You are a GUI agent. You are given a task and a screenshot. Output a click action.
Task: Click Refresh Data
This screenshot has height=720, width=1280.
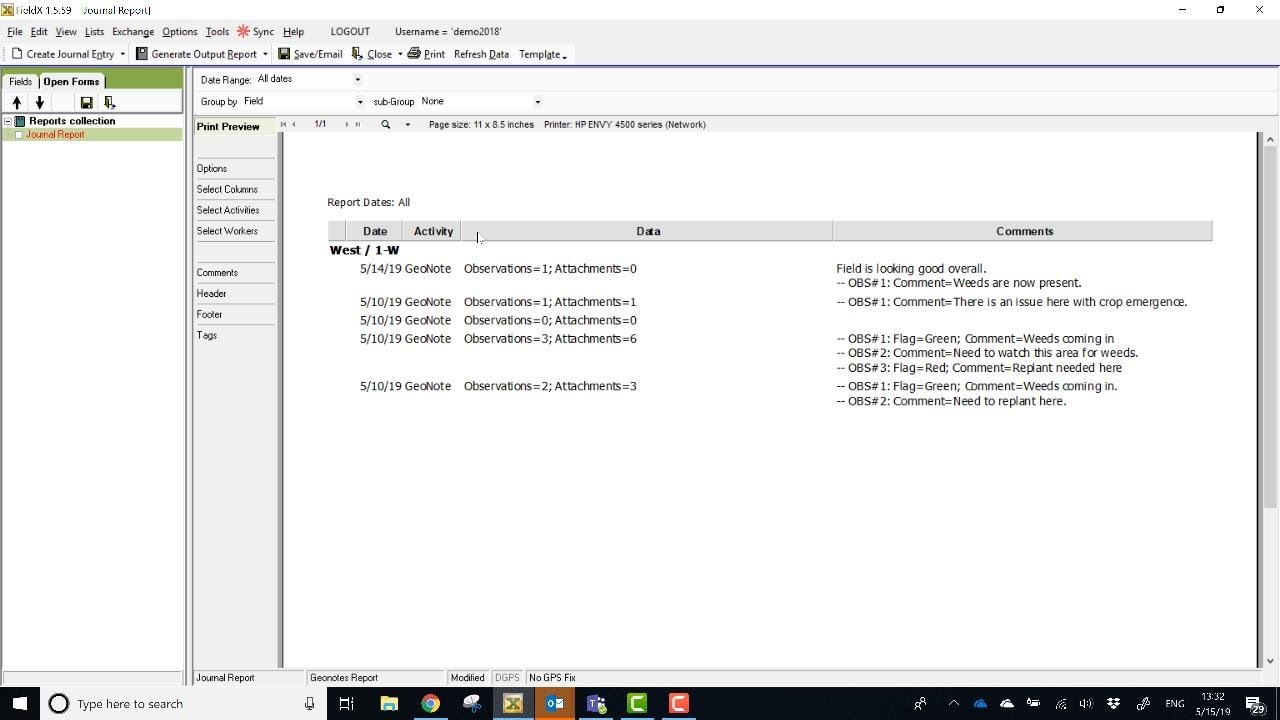(x=481, y=54)
